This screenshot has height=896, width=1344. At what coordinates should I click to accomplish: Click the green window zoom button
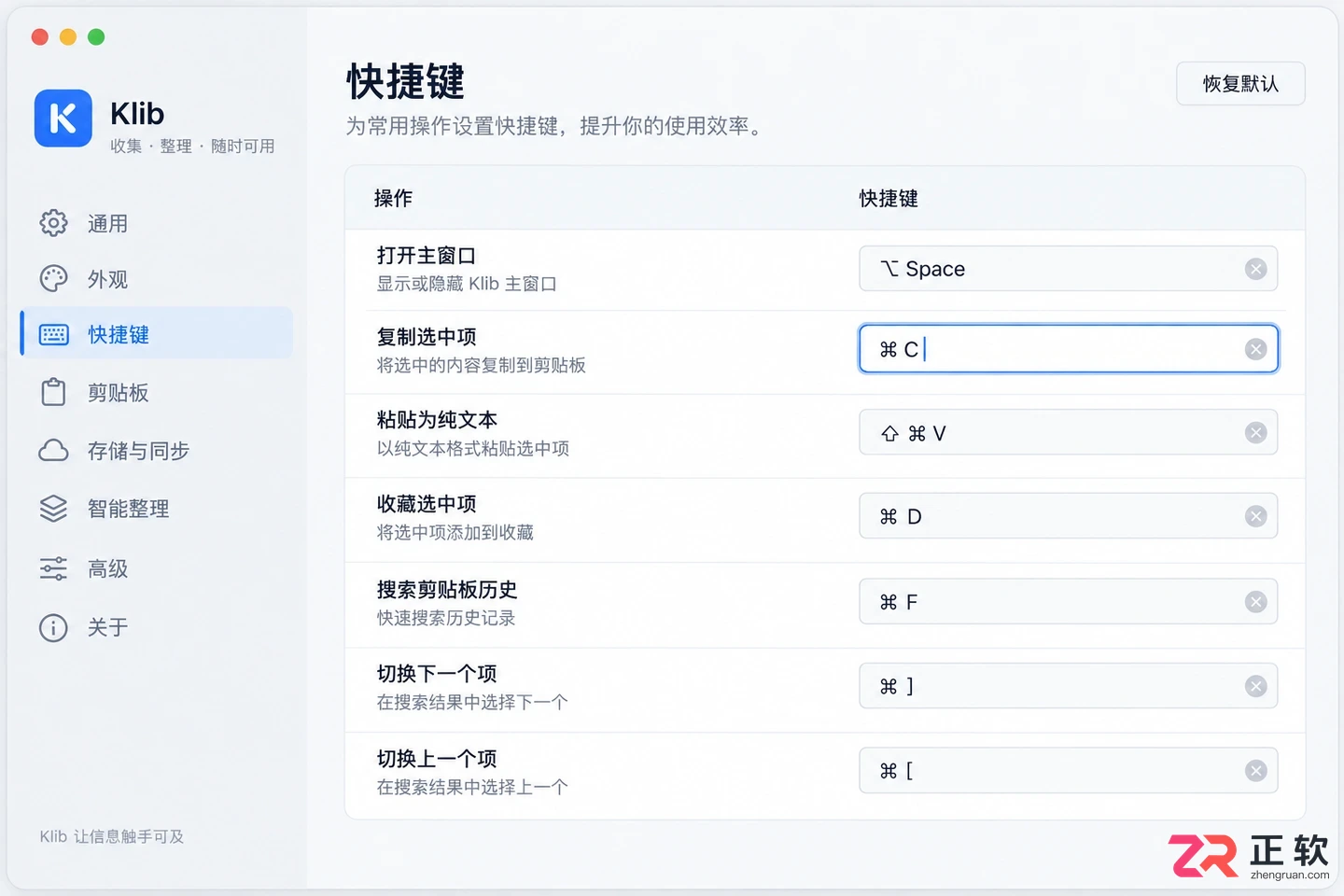point(96,36)
